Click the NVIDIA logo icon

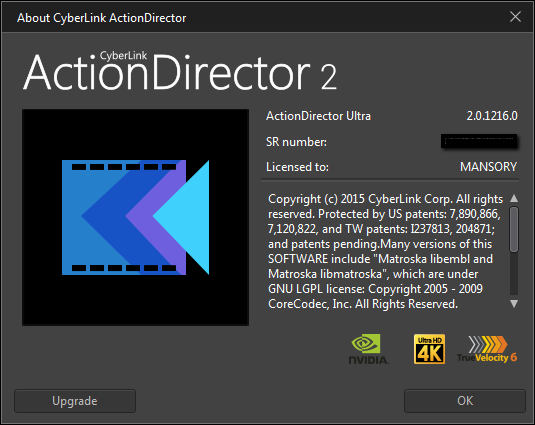pos(368,349)
